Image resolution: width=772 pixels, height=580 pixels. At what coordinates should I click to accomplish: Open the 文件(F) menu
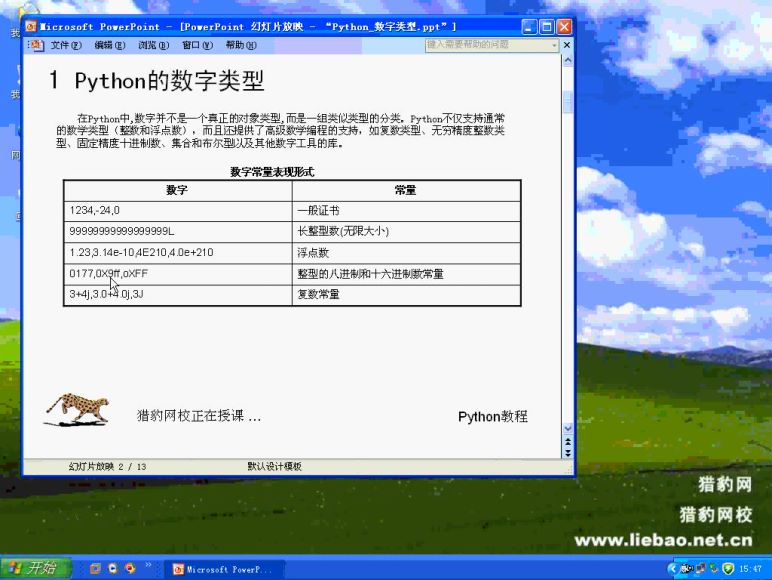coord(65,45)
